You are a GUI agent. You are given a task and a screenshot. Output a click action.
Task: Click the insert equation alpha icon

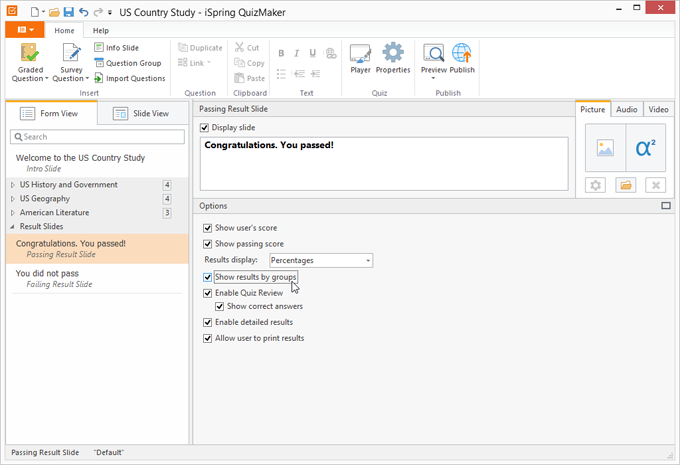click(646, 148)
